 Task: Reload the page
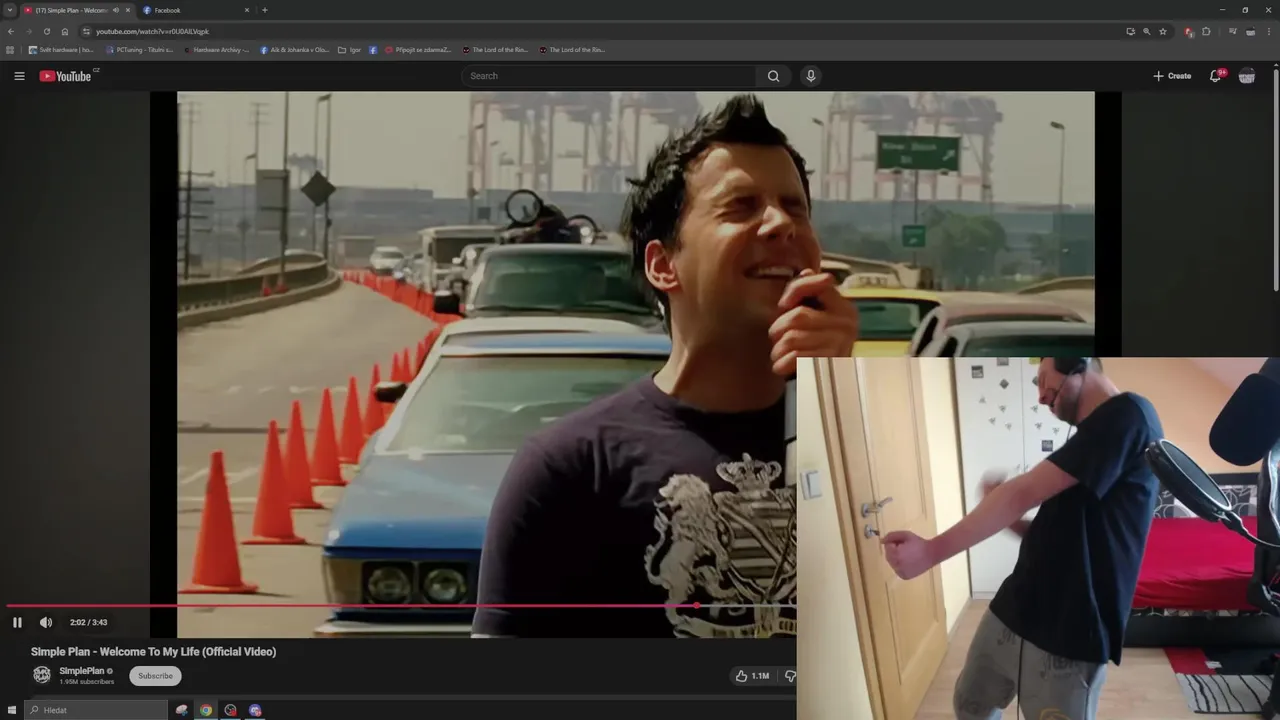tap(46, 31)
